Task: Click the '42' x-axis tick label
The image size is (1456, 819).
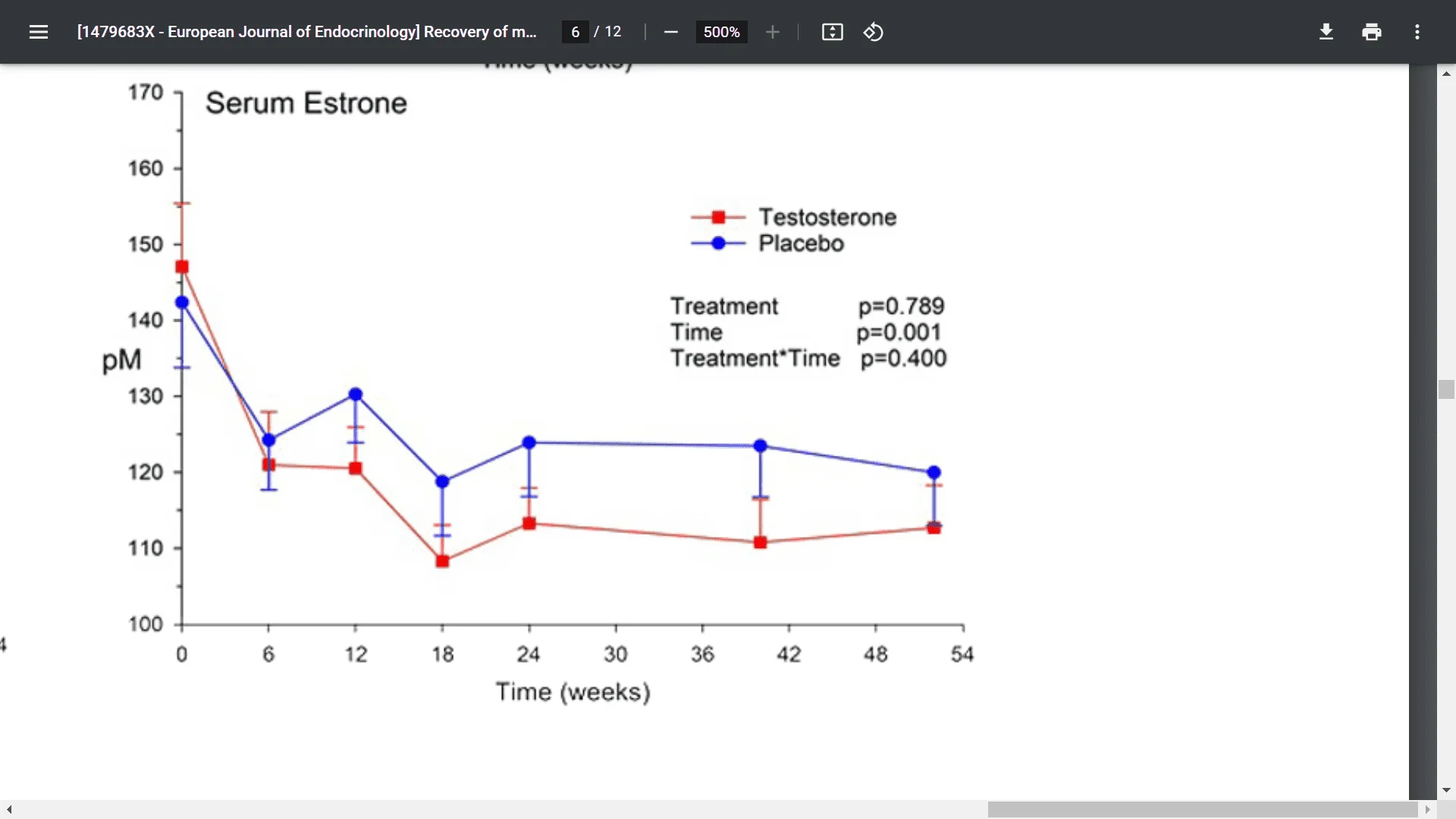Action: pyautogui.click(x=789, y=654)
